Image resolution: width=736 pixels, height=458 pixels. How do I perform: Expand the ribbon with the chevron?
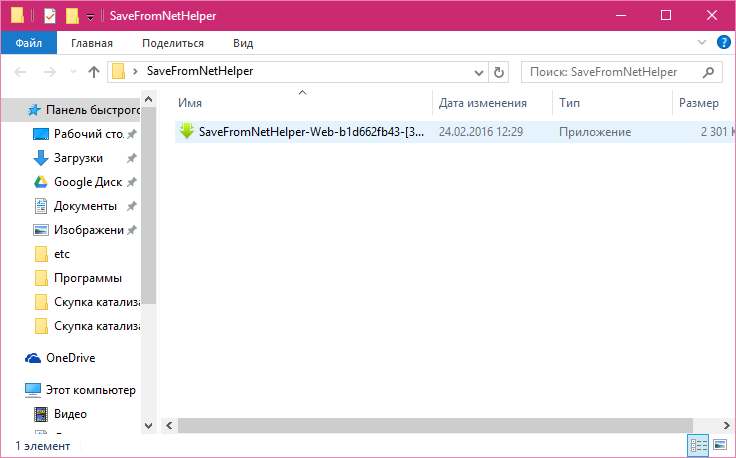[x=702, y=42]
